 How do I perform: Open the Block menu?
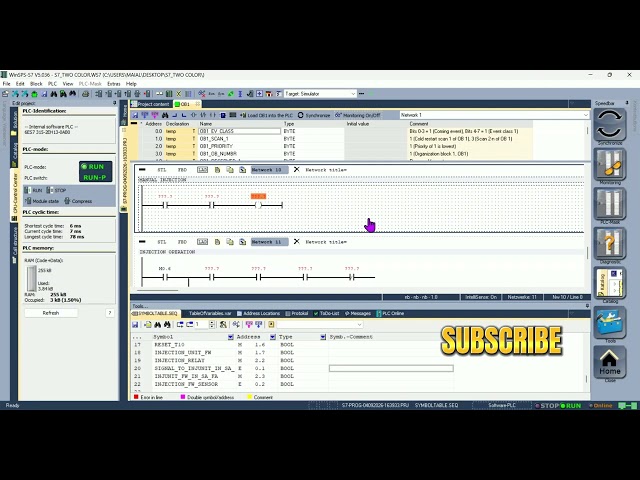[36, 84]
